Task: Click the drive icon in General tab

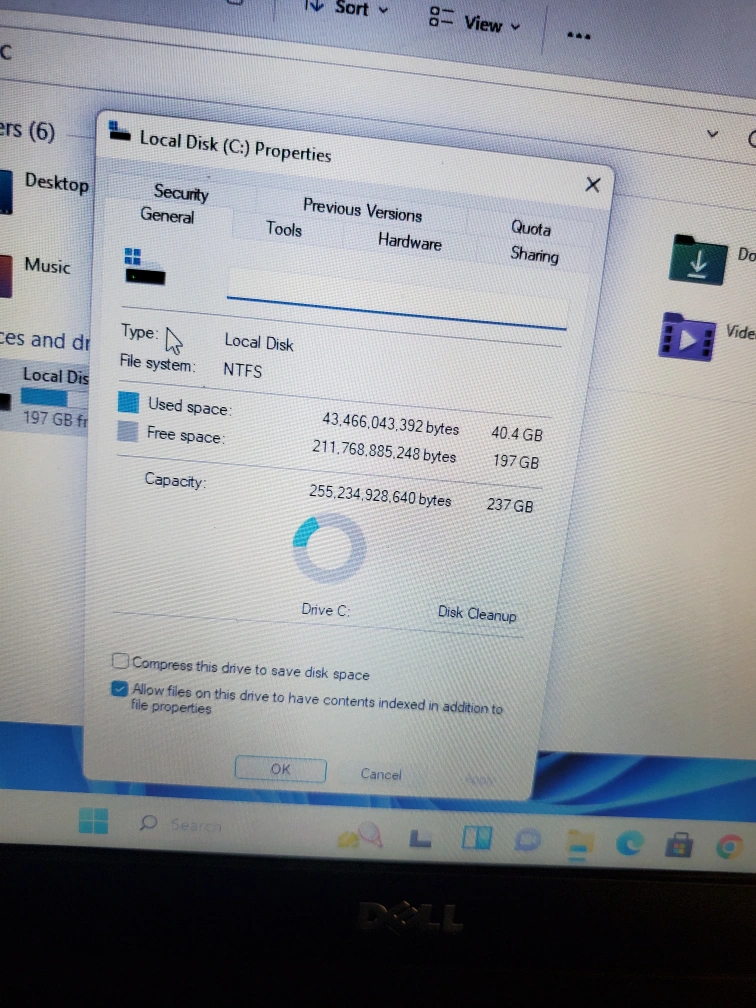Action: coord(143,266)
